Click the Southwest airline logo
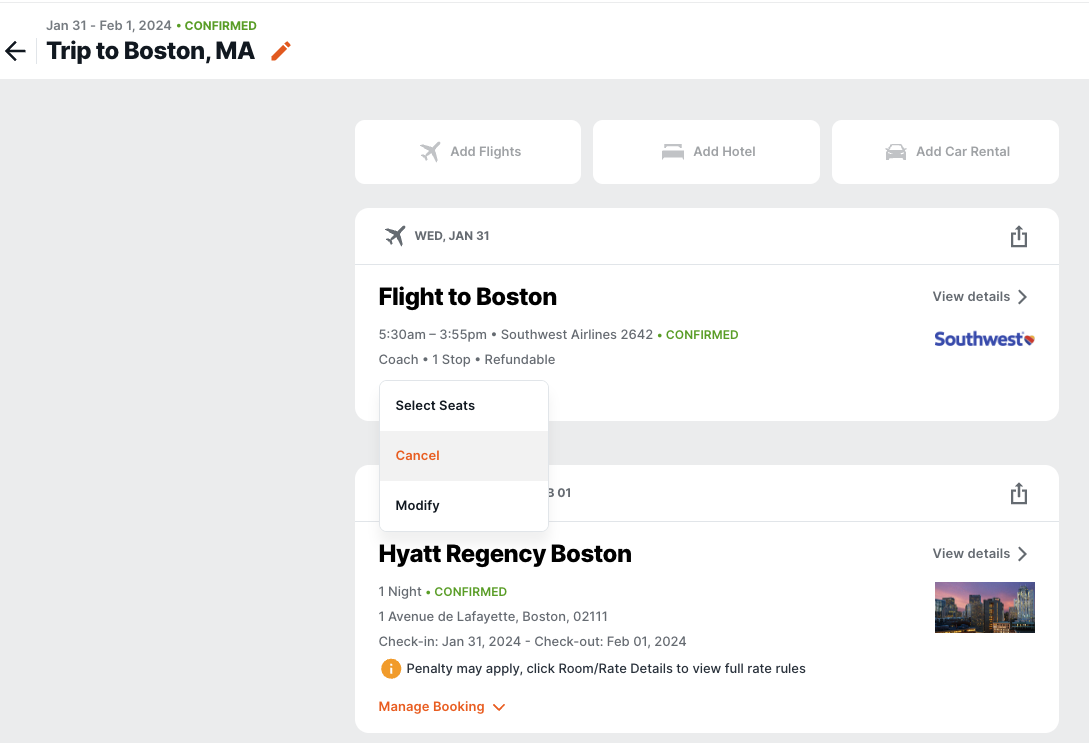The height and width of the screenshot is (743, 1089). (x=984, y=339)
